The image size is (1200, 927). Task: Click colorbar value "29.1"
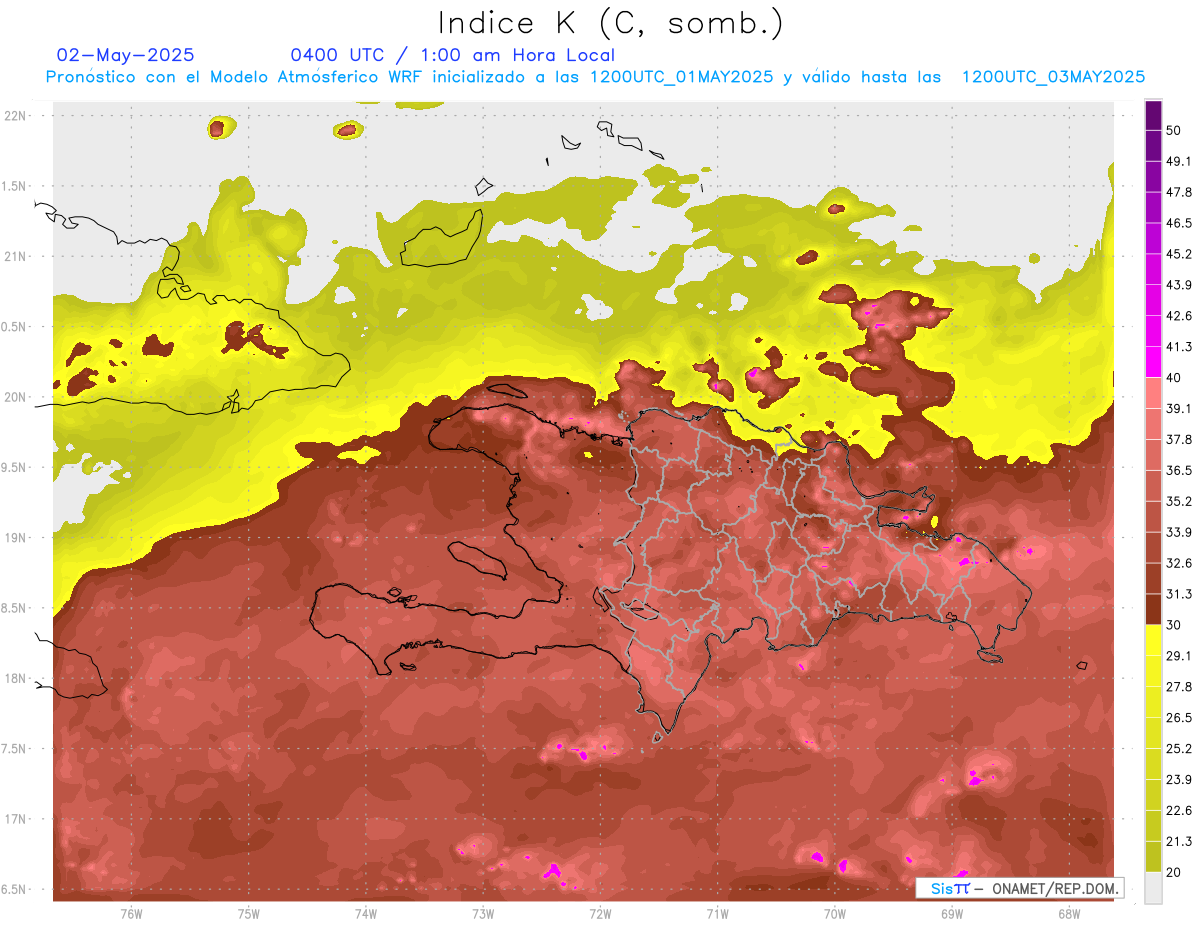pyautogui.click(x=1179, y=656)
